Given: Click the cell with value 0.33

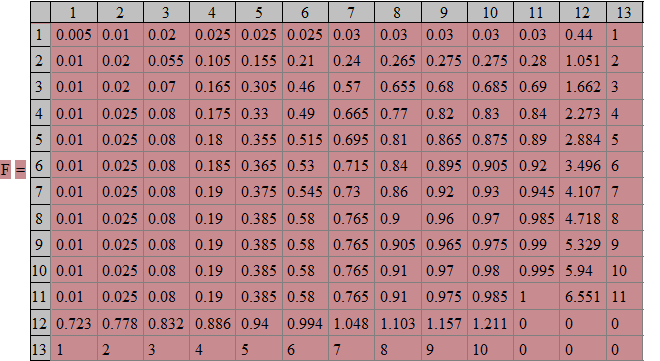Looking at the screenshot, I should (259, 113).
